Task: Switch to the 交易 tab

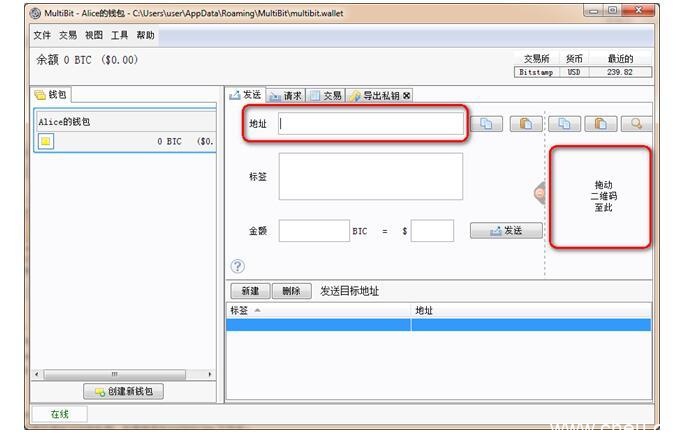Action: 326,96
